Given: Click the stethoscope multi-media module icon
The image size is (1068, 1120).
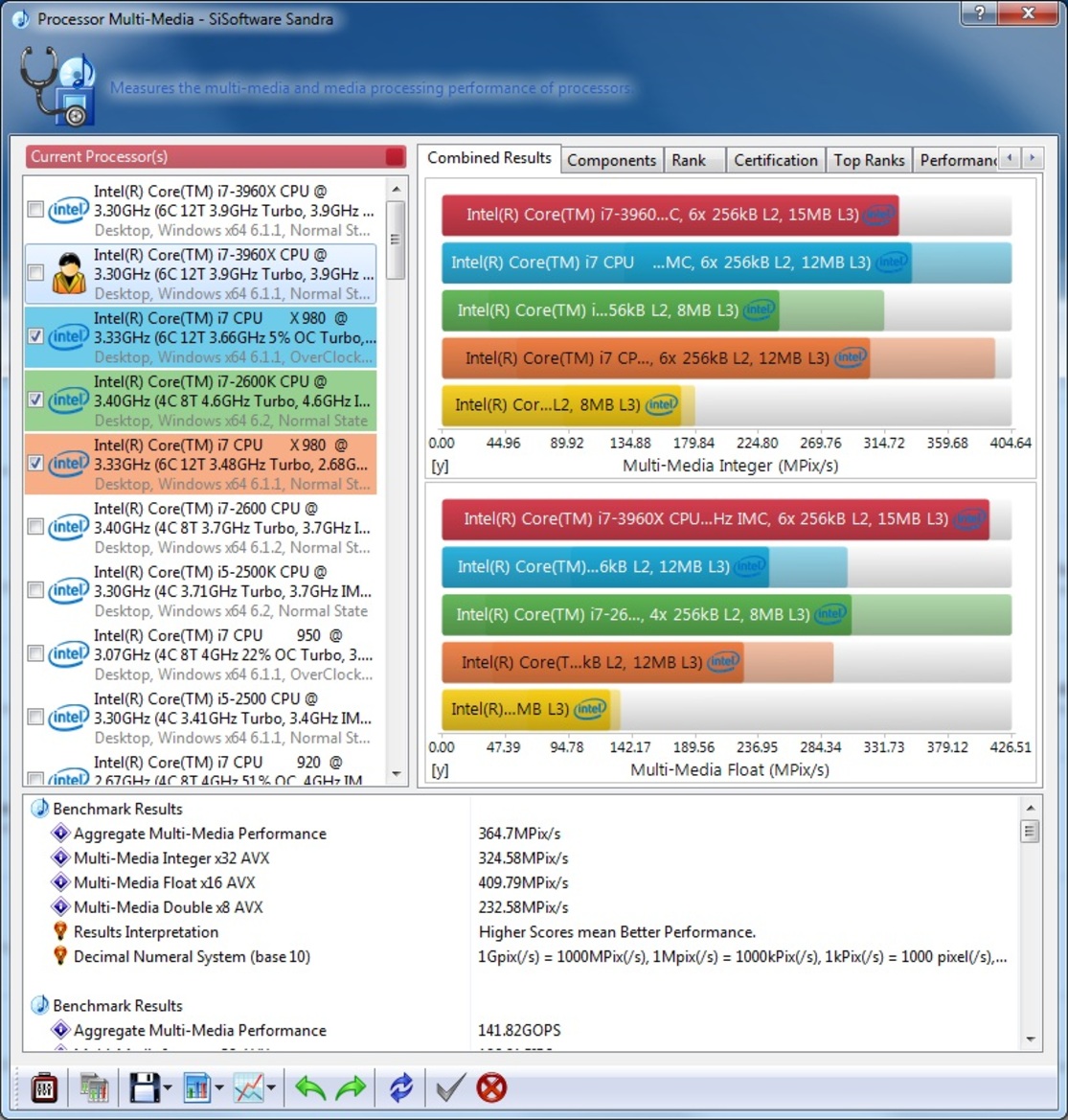Looking at the screenshot, I should (x=57, y=85).
